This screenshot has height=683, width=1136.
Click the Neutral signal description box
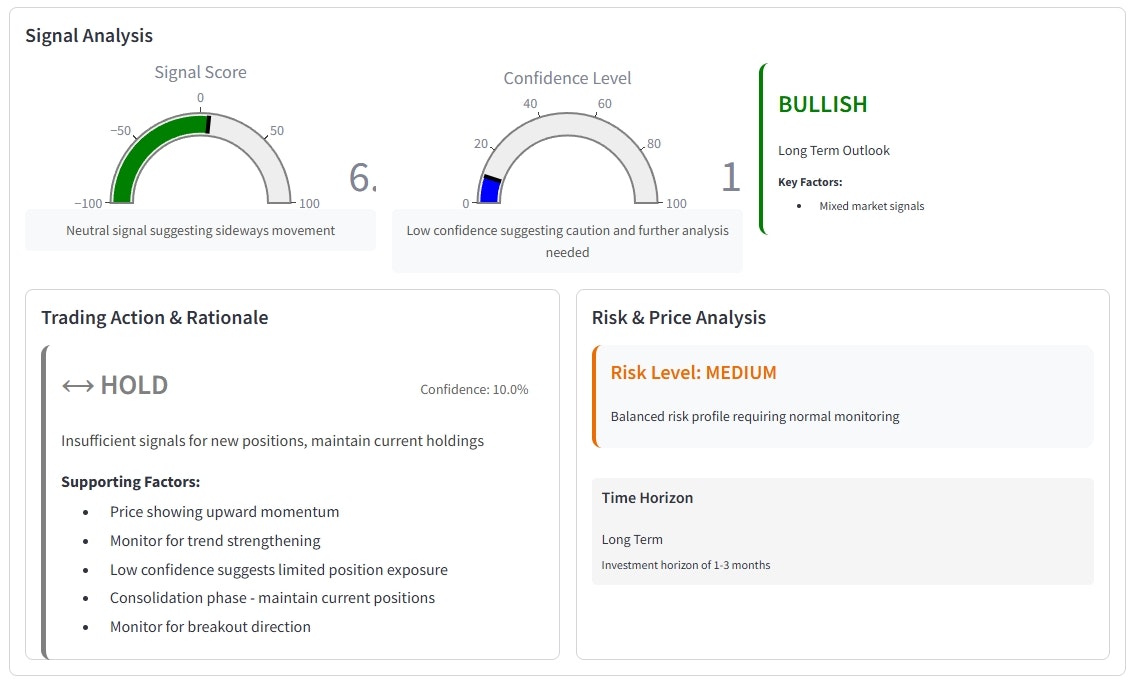201,230
